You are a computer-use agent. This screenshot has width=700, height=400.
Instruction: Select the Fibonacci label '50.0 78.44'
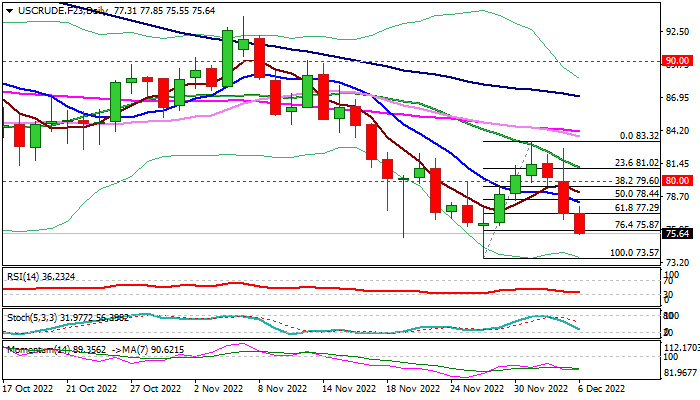click(x=637, y=194)
